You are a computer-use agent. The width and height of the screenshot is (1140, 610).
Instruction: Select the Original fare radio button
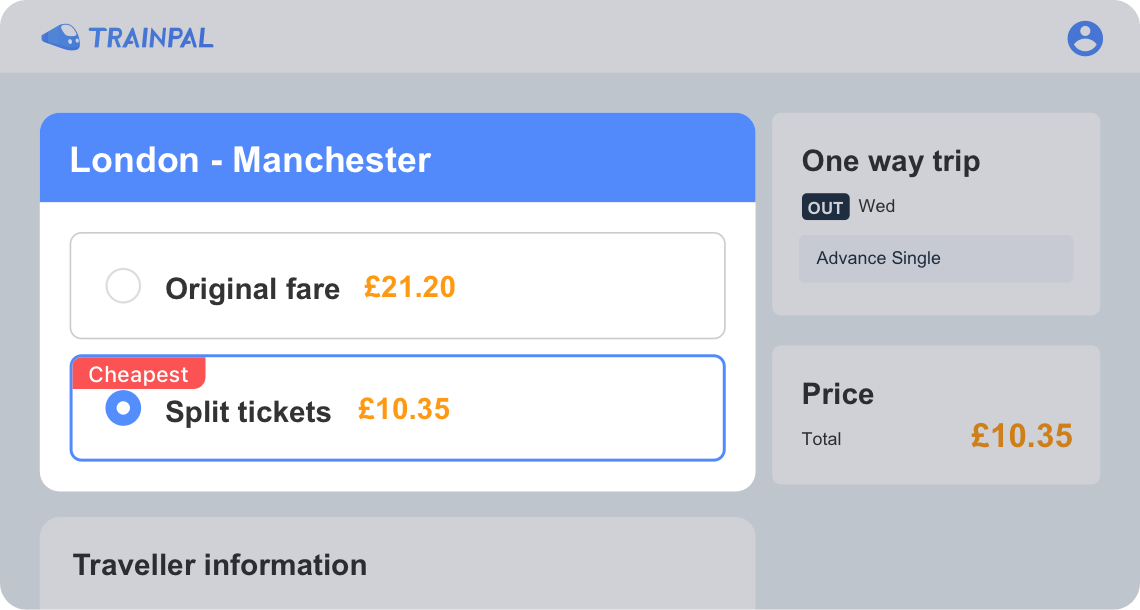(x=123, y=285)
